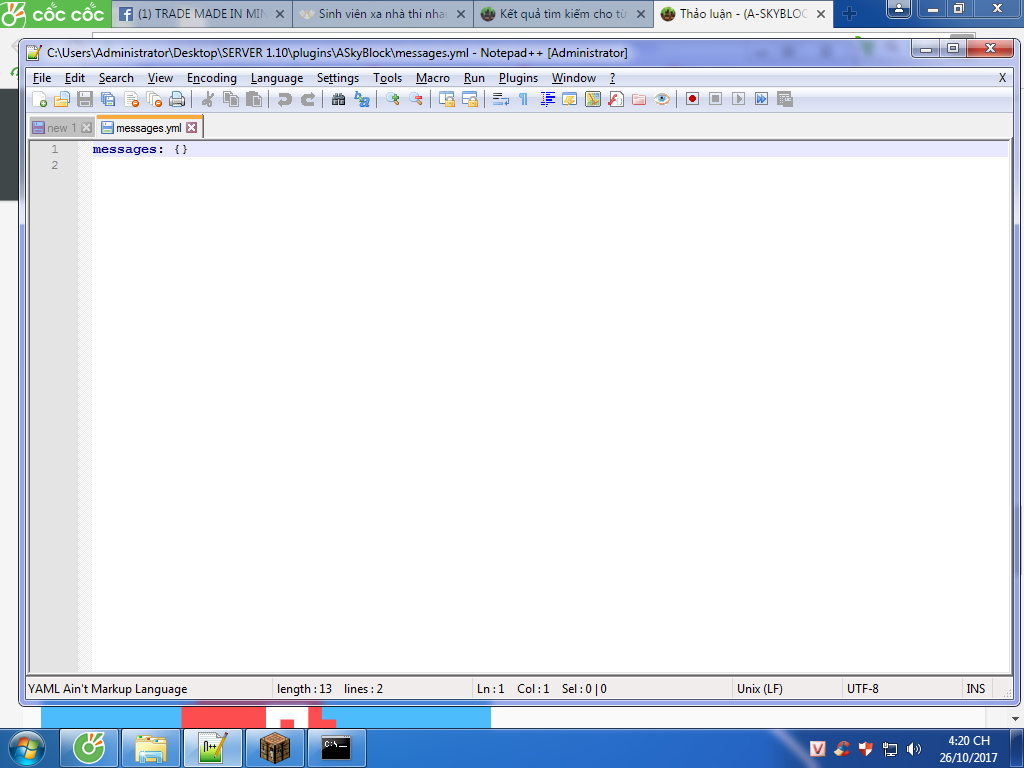Image resolution: width=1024 pixels, height=768 pixels.
Task: Click line 1 text in the editor
Action: coord(140,149)
